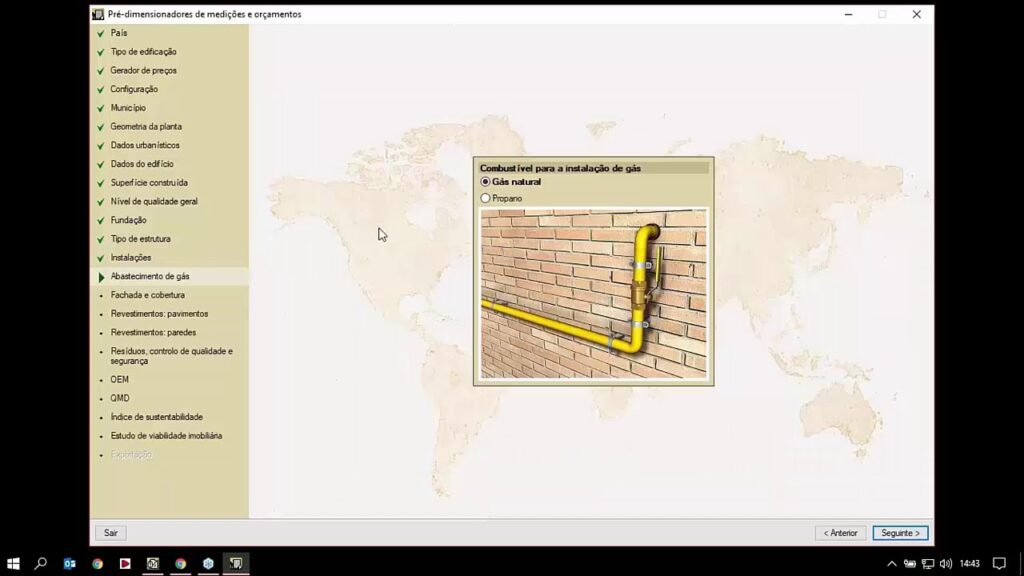Show hidden system tray icons
Screen dimensions: 1024x576
tap(892, 563)
